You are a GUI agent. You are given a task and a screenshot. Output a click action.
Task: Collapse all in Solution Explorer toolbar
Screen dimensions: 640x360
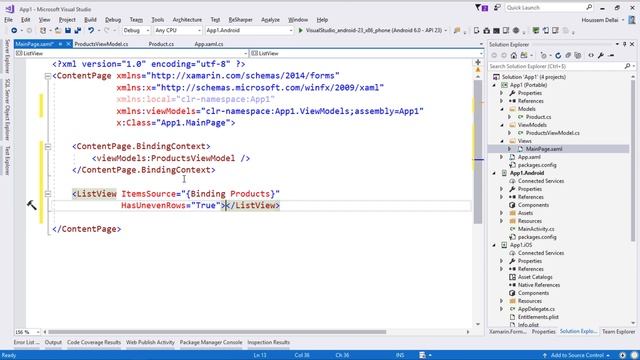(x=568, y=55)
